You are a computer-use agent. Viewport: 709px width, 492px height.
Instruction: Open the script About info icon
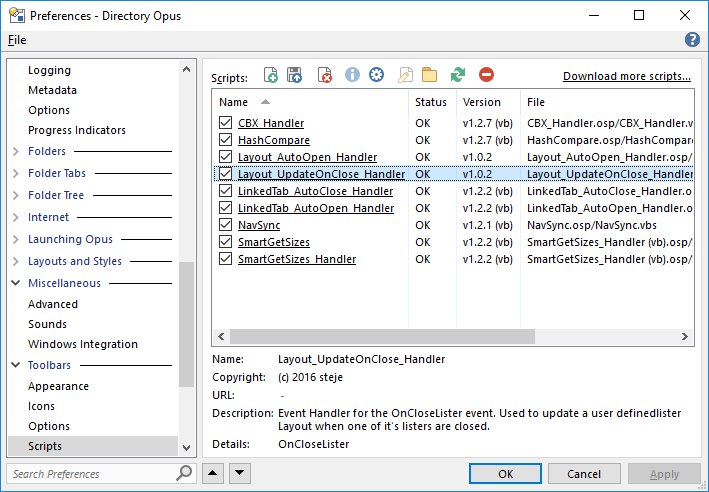(352, 75)
